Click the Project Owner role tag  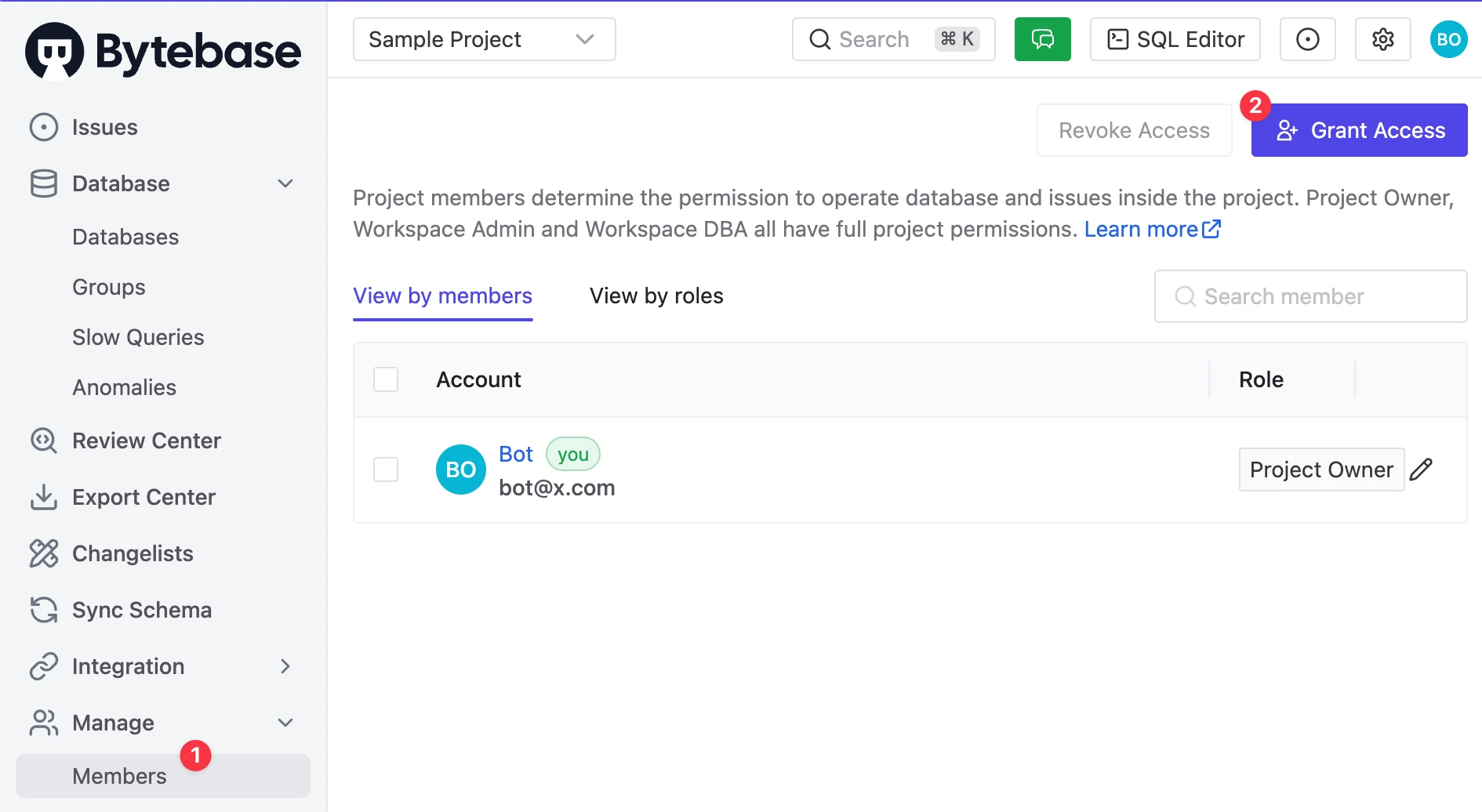coord(1321,469)
